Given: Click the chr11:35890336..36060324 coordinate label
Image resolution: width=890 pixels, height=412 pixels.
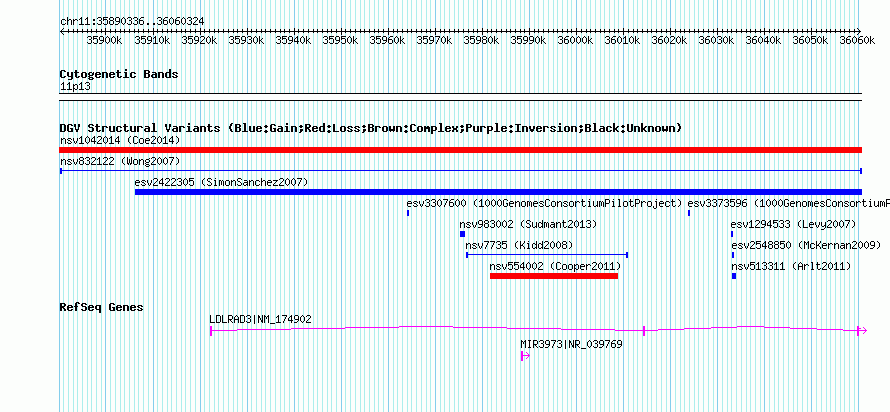Looking at the screenshot, I should (x=132, y=22).
